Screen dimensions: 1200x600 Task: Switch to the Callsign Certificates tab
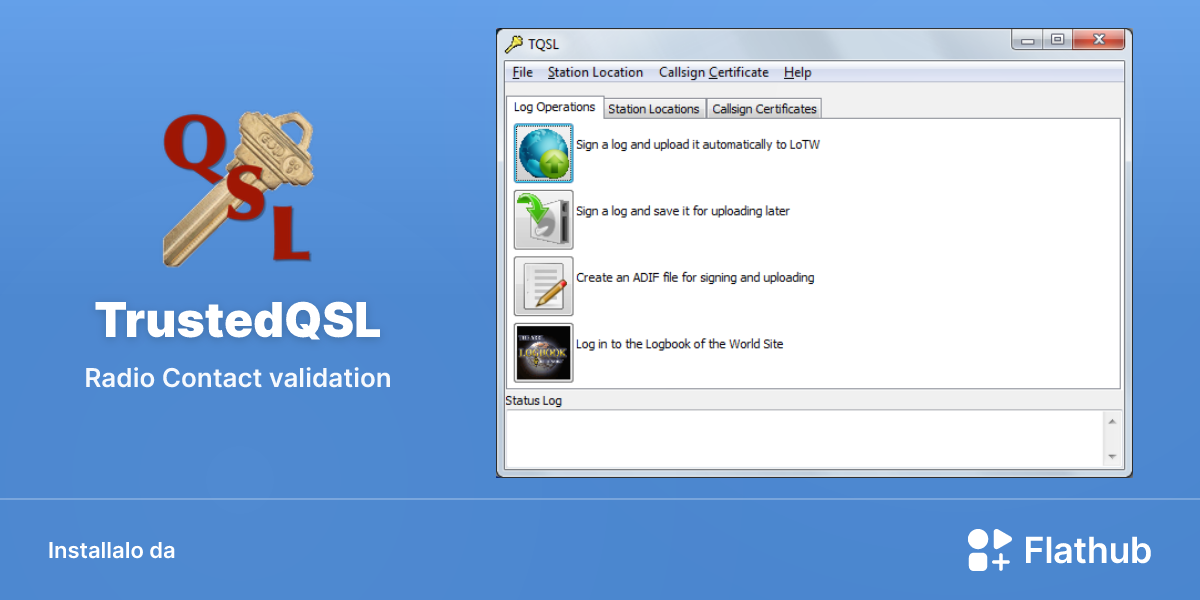pyautogui.click(x=764, y=109)
